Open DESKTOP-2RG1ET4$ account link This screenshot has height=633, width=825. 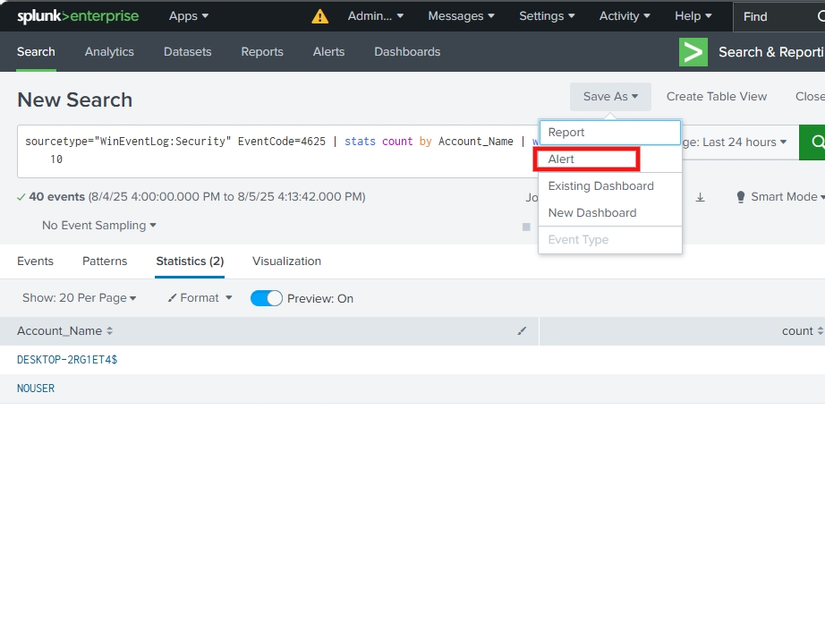(x=67, y=360)
